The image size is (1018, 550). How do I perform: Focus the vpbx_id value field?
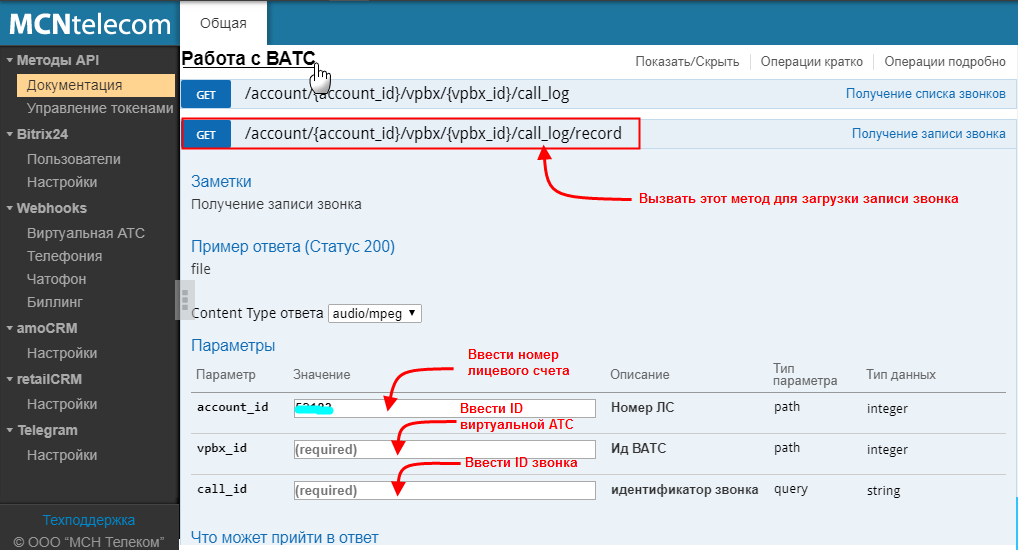(445, 449)
